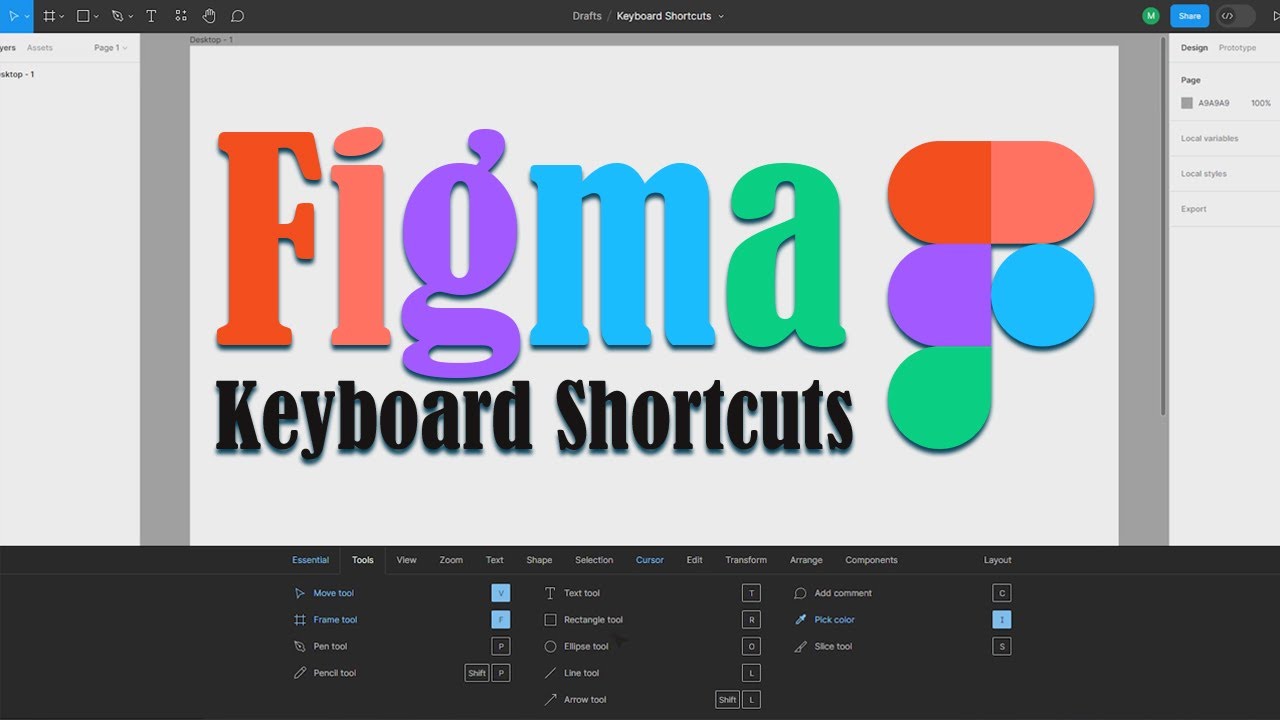Switch to the Assets tab
Screen dimensions: 1280x720
click(x=40, y=48)
